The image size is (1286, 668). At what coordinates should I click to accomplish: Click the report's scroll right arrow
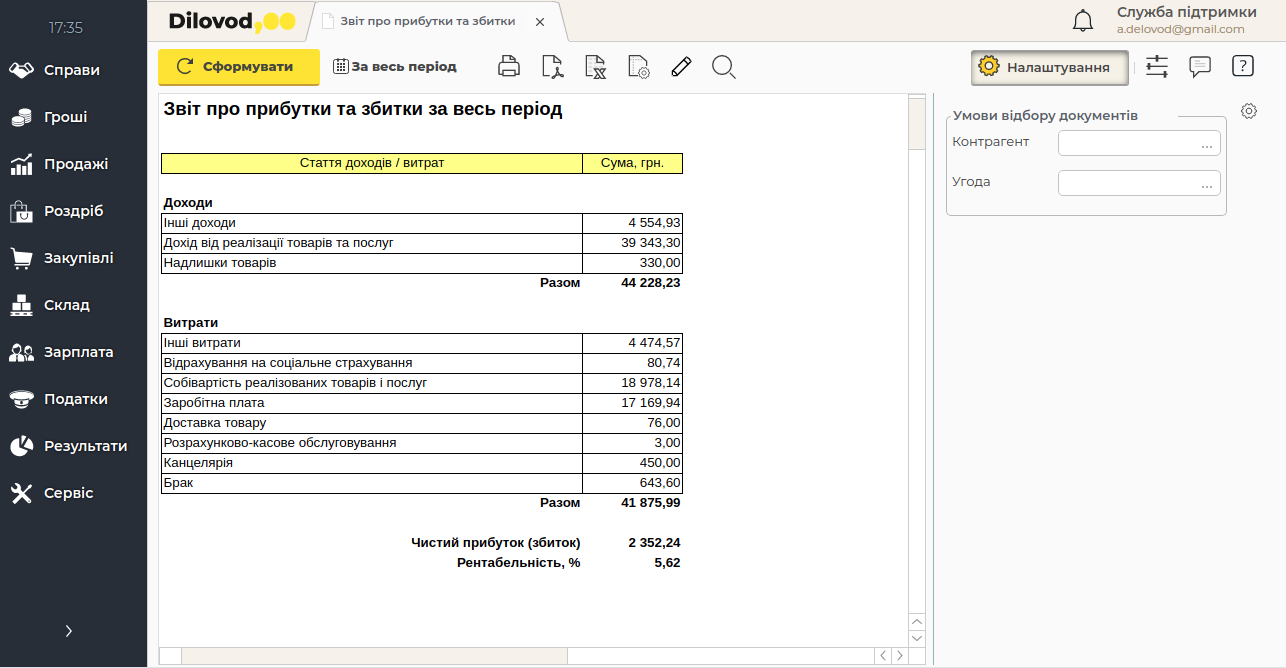899,655
